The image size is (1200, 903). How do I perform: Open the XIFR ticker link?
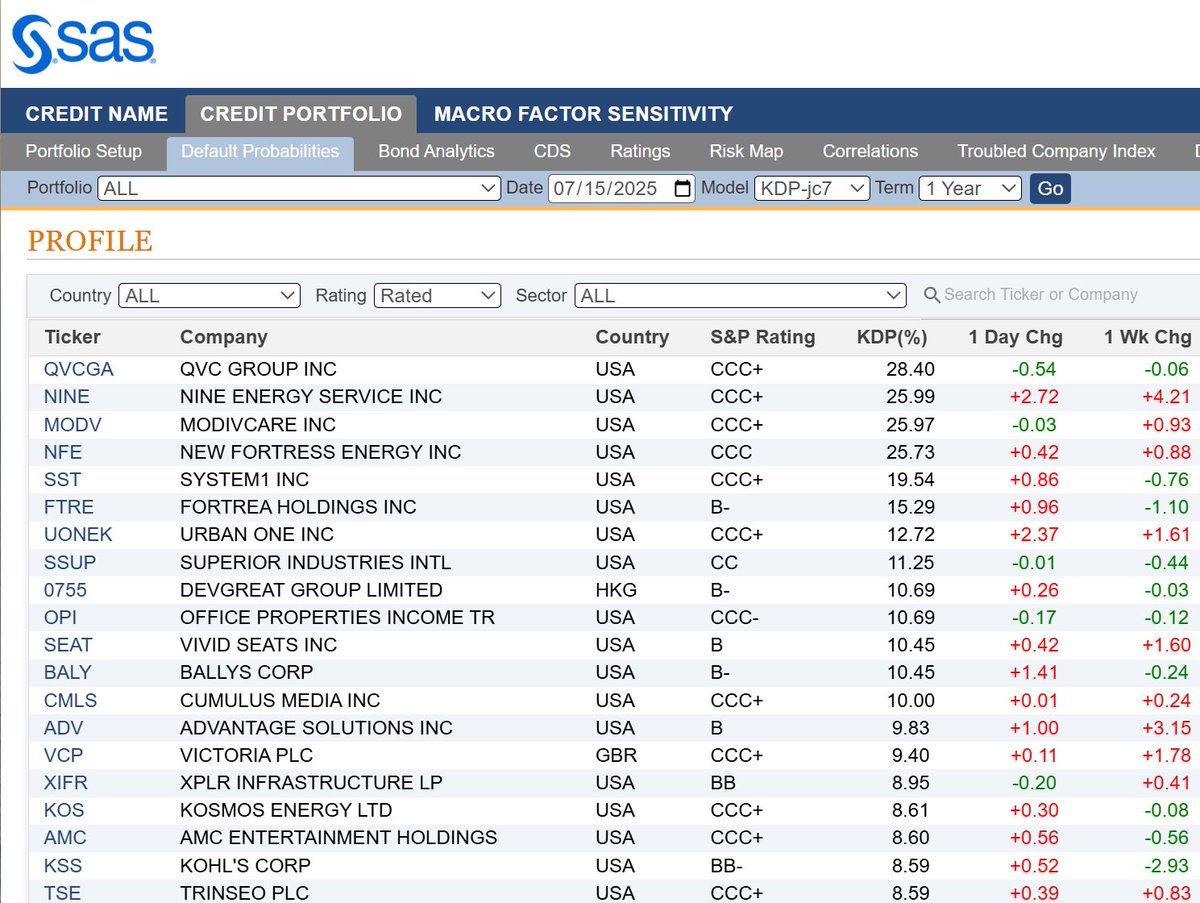pyautogui.click(x=66, y=782)
